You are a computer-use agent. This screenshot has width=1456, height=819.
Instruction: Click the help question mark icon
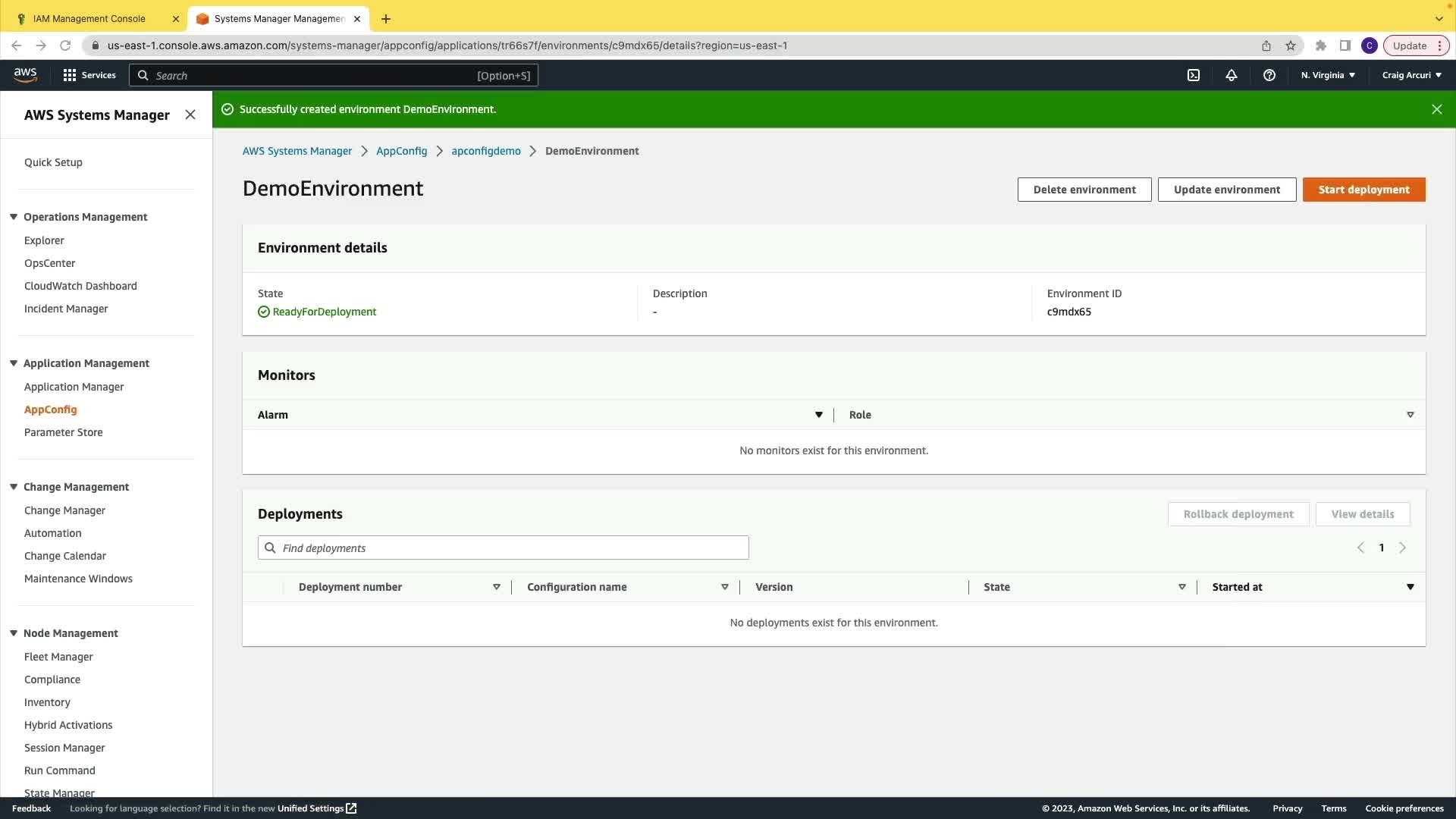1269,75
